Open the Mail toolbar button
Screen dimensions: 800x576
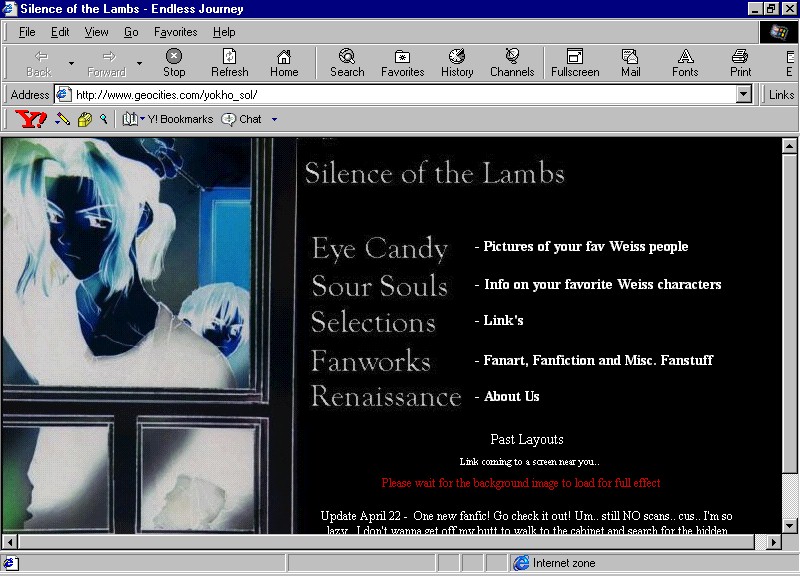[631, 63]
